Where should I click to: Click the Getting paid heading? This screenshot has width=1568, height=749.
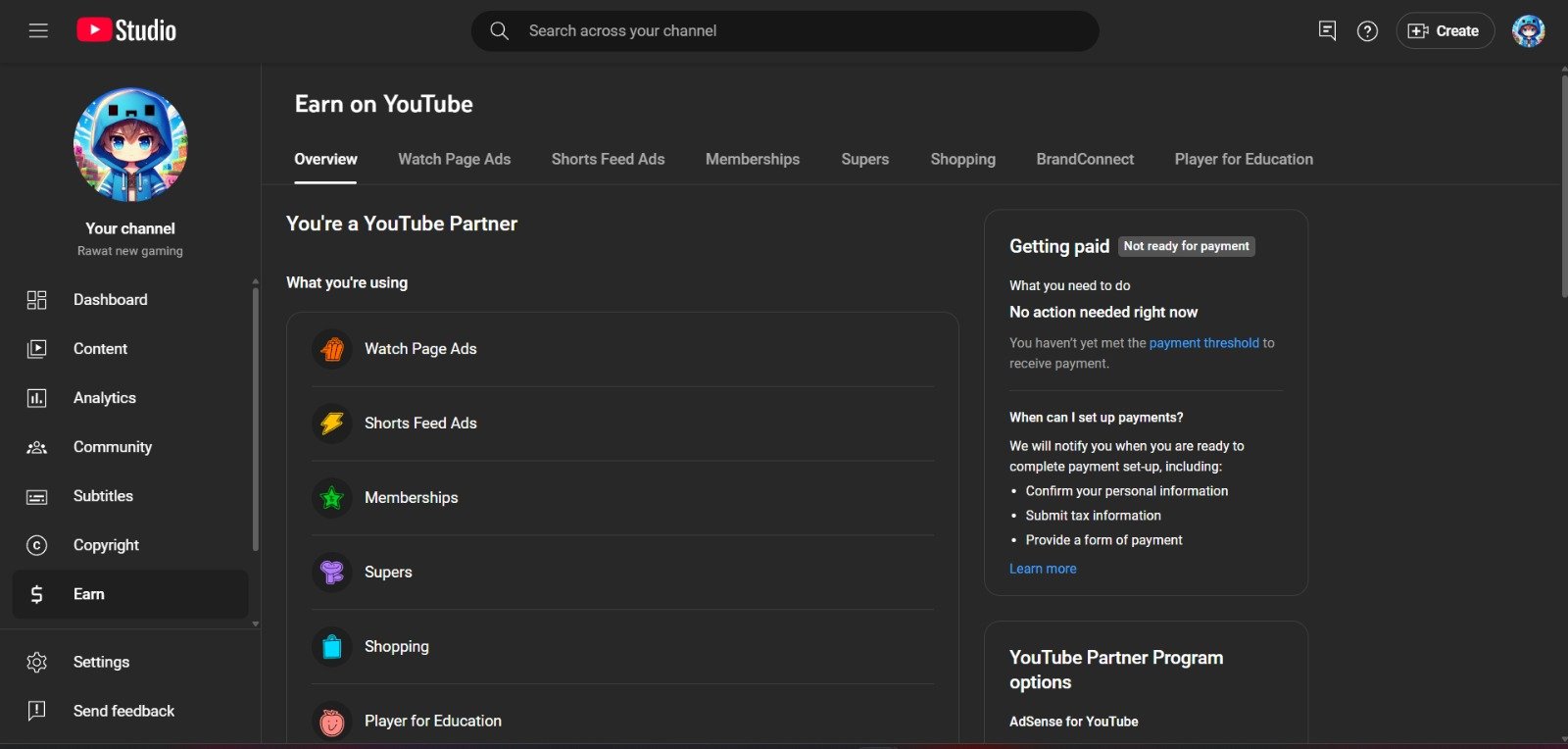[1059, 246]
